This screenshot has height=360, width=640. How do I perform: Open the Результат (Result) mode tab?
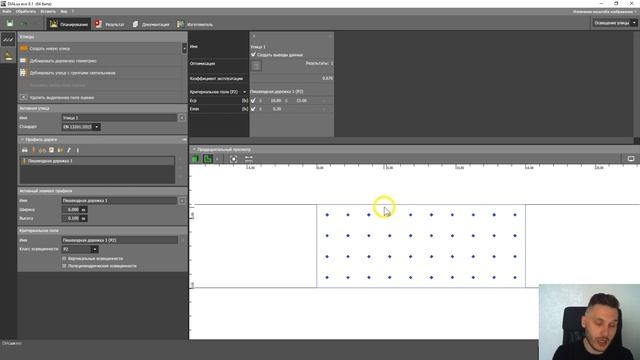click(109, 24)
